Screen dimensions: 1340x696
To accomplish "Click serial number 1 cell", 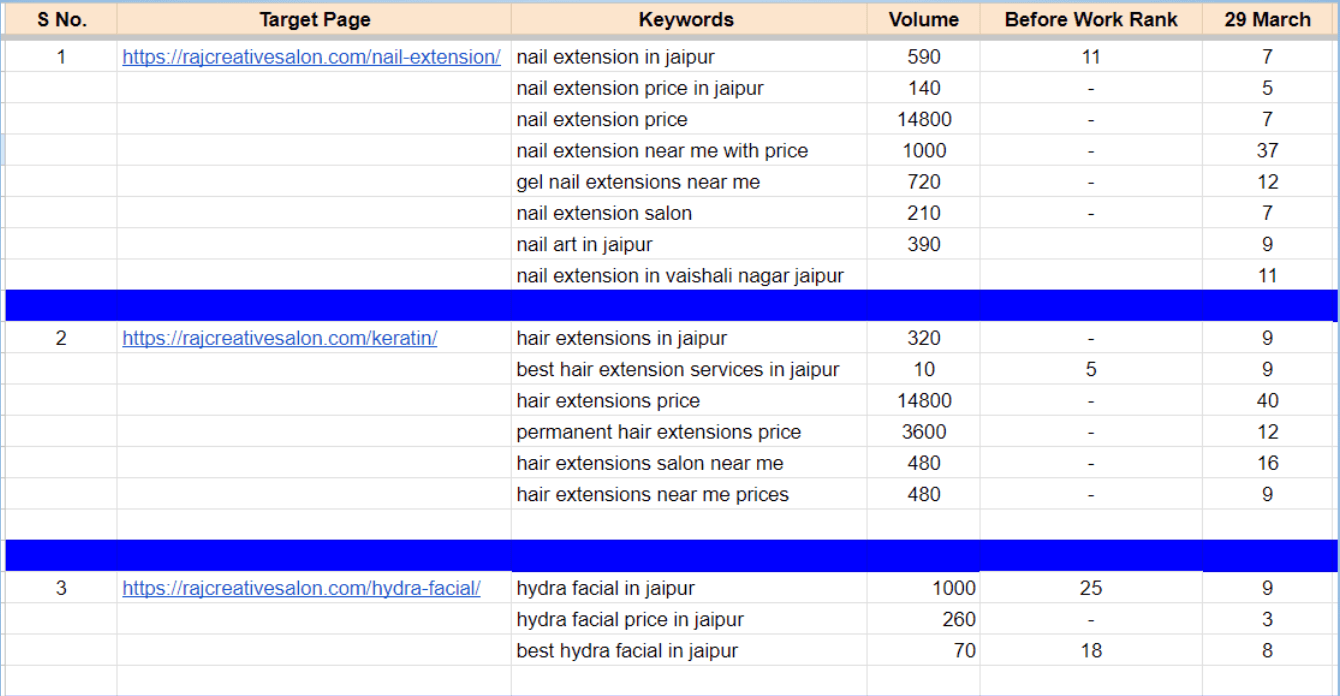I will pyautogui.click(x=61, y=57).
